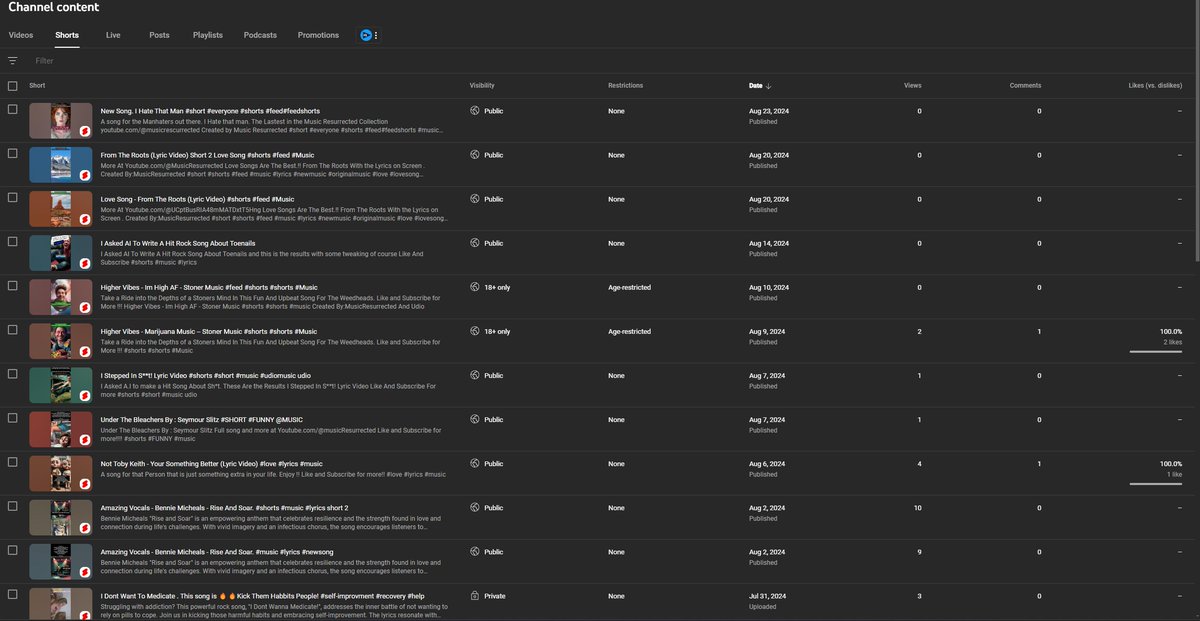
Task: Click lock icon on I Dont Want To Medicate row
Action: click(475, 595)
